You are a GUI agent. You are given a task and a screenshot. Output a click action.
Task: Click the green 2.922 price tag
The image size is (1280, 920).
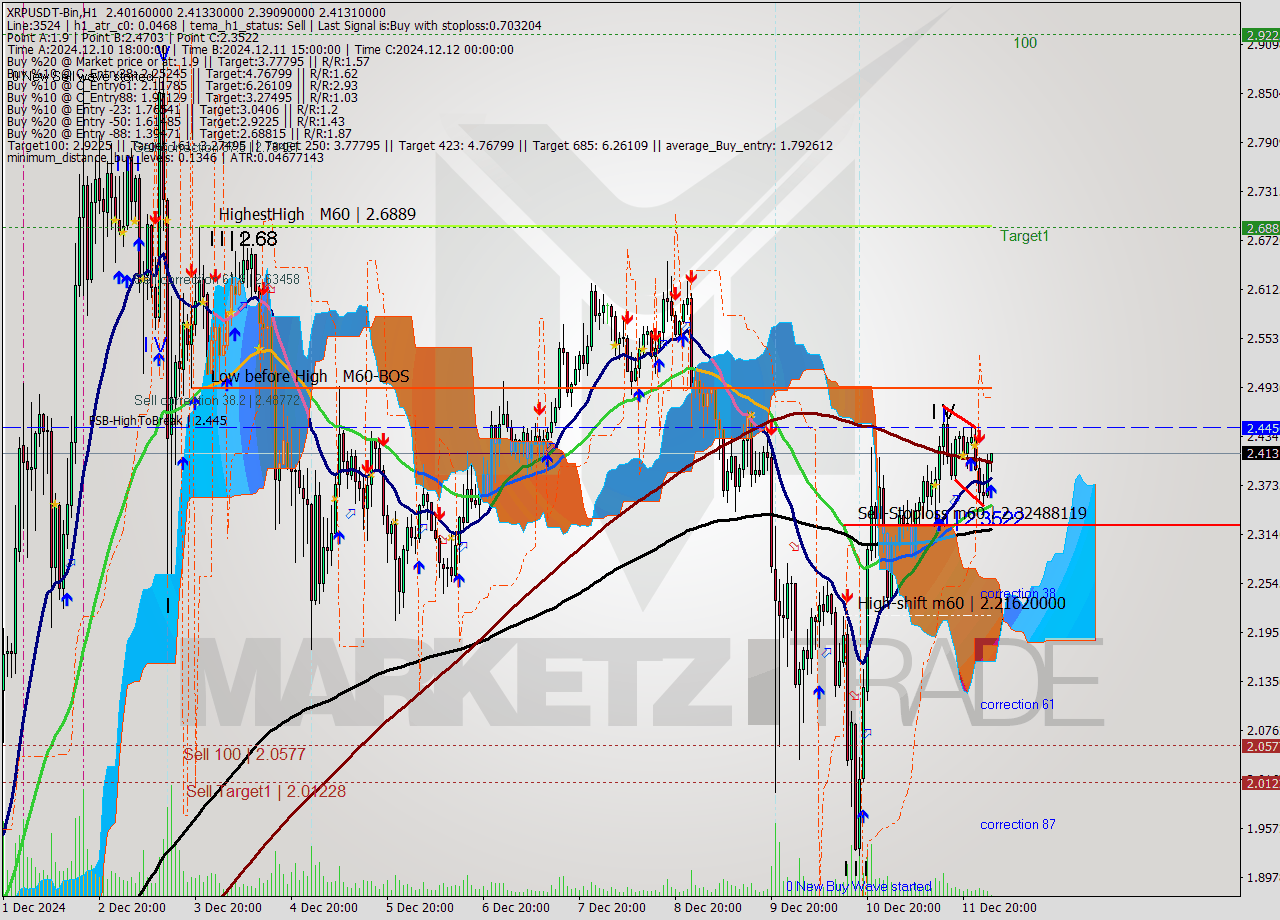[1260, 35]
